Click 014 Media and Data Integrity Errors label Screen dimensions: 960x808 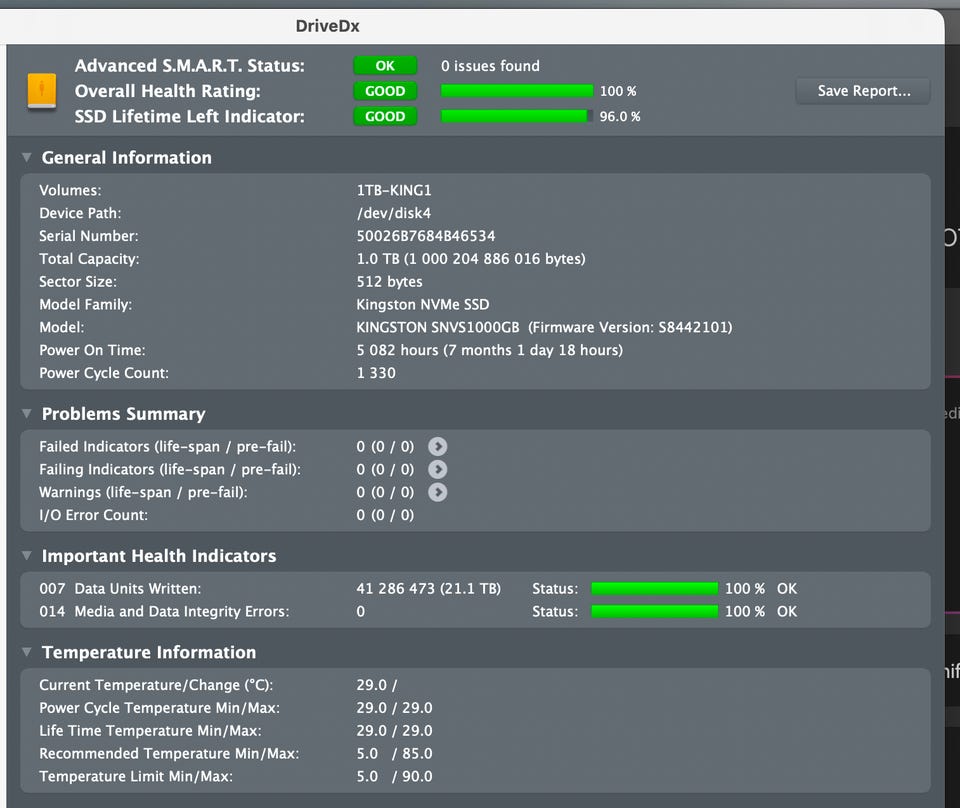click(x=164, y=612)
